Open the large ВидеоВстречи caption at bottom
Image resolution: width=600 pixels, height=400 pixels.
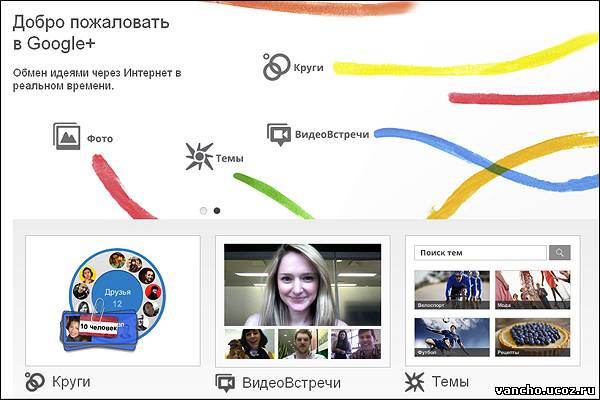(x=291, y=383)
